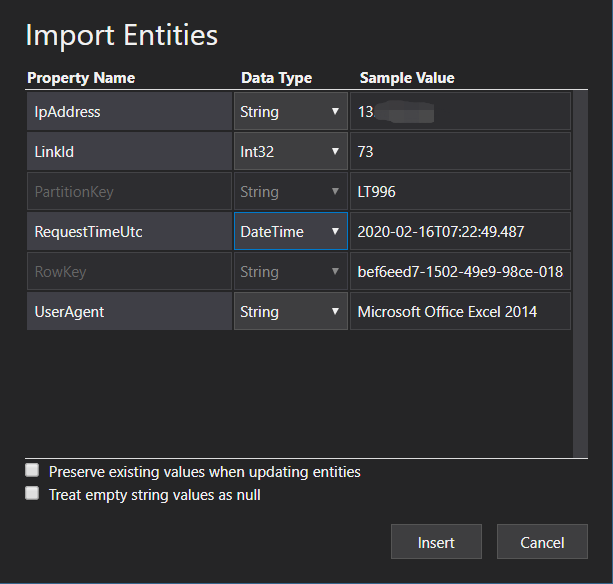Click the Data Type column header

click(x=277, y=78)
